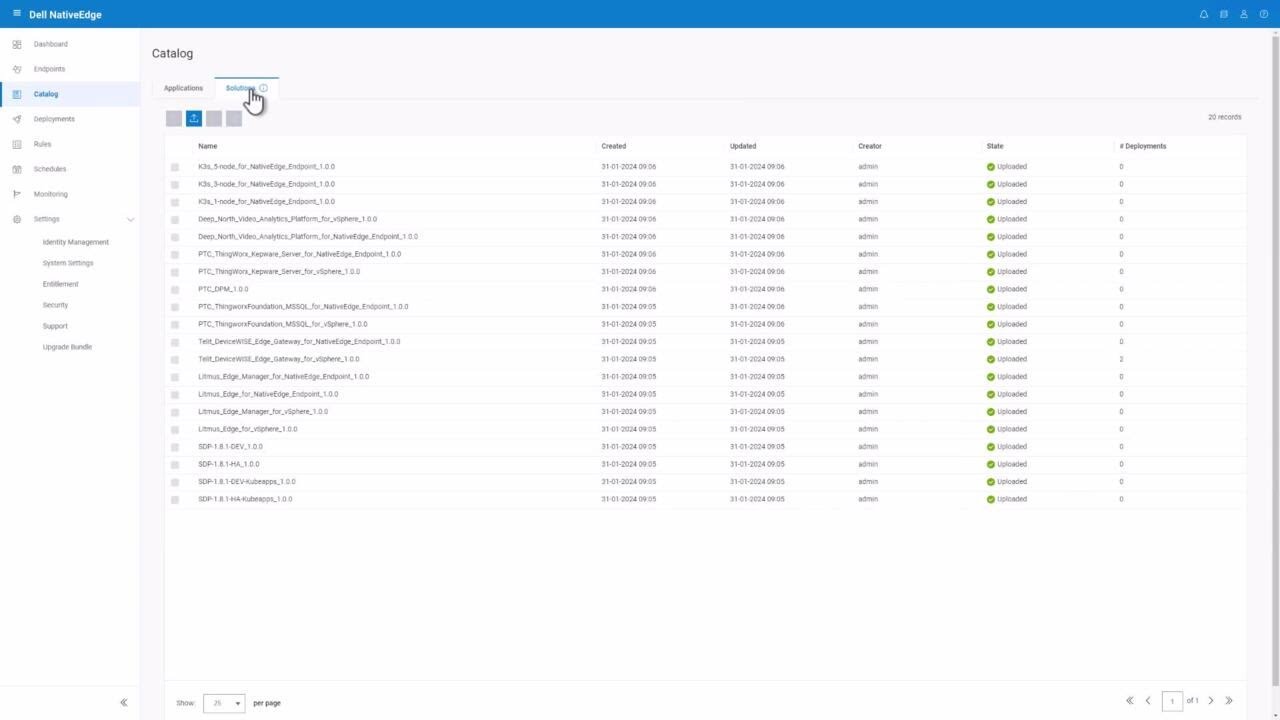Select checkbox for K3s_5-node_for_NativeEdge_Endpoint_1.0.0

175,167
